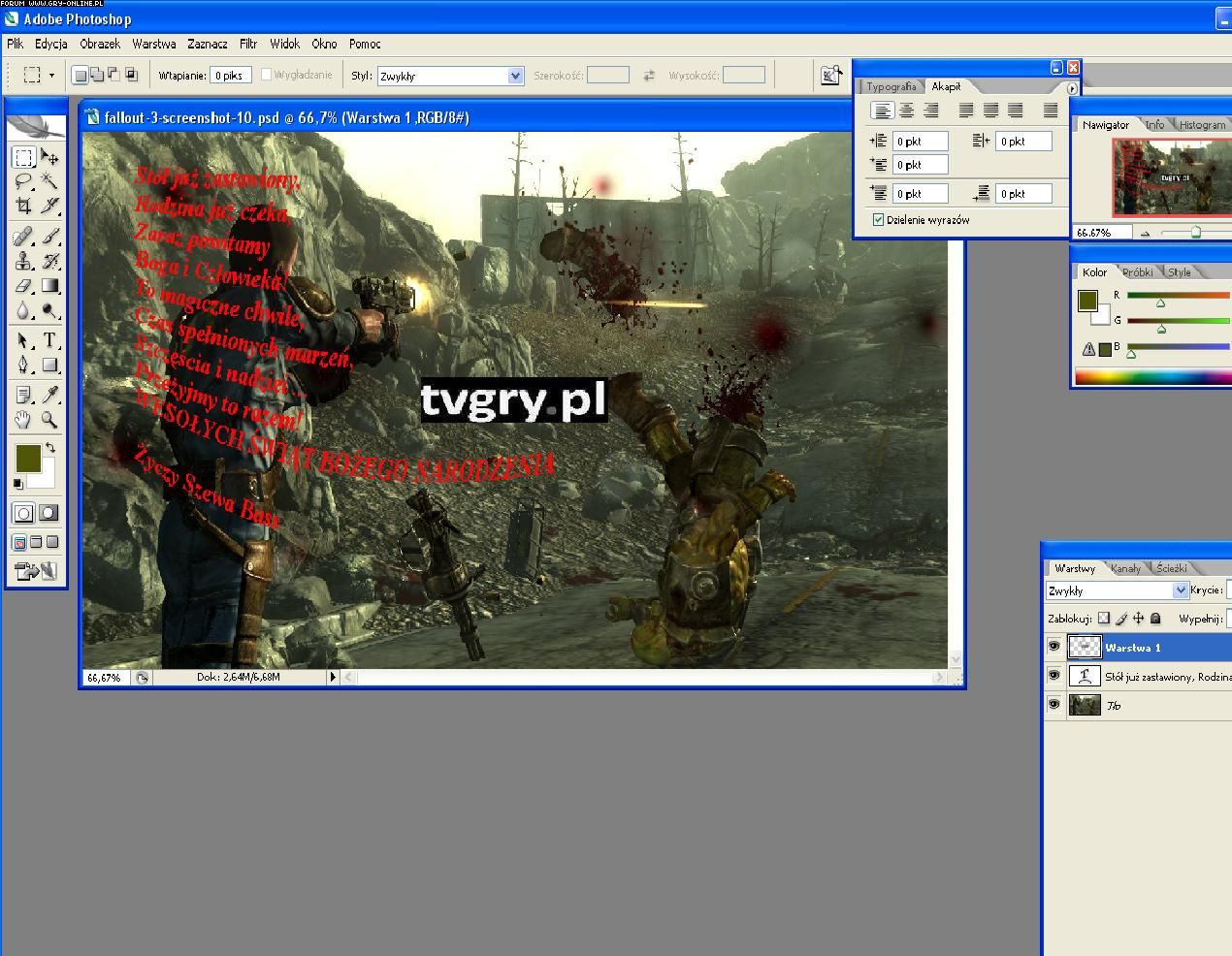
Task: Choose the Clone Stamp tool
Action: [23, 261]
